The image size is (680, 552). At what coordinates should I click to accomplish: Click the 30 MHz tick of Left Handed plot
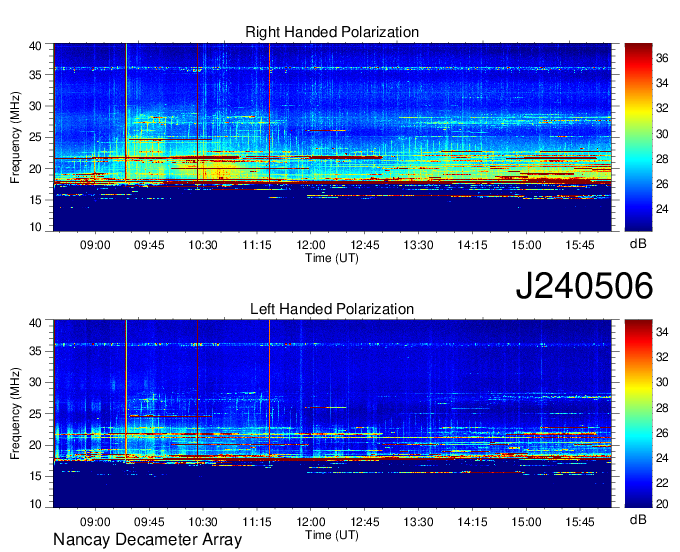click(x=35, y=382)
